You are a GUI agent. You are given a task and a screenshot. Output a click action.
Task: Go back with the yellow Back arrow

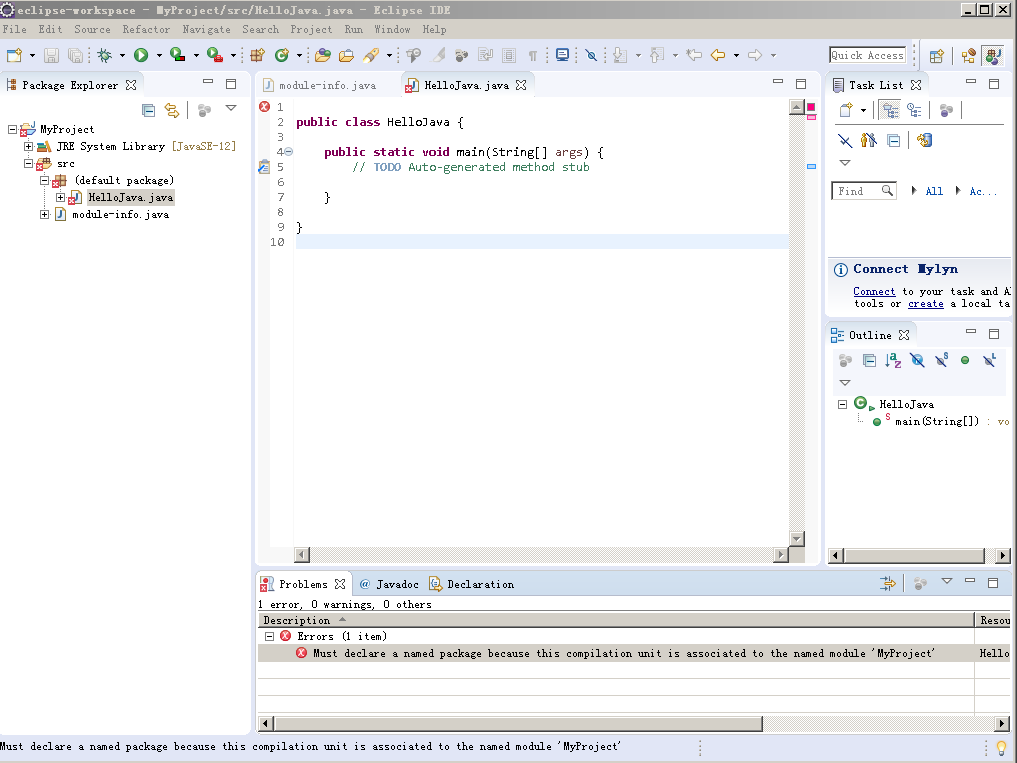pyautogui.click(x=718, y=55)
